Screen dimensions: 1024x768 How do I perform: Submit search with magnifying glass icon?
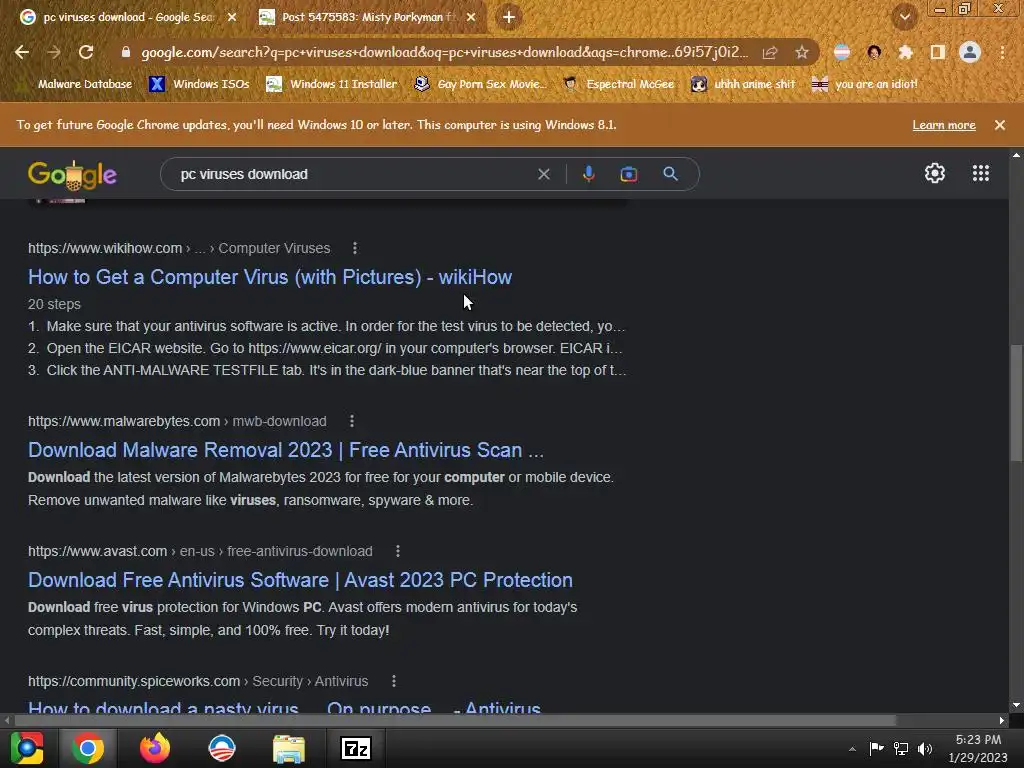[671, 174]
